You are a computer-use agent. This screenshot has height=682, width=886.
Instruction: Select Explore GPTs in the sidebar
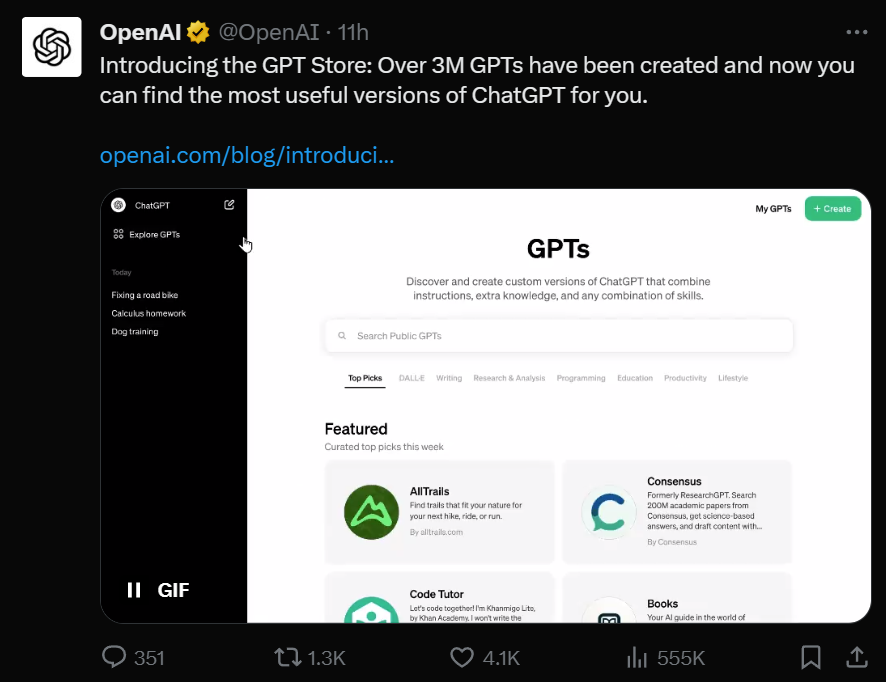(x=154, y=234)
